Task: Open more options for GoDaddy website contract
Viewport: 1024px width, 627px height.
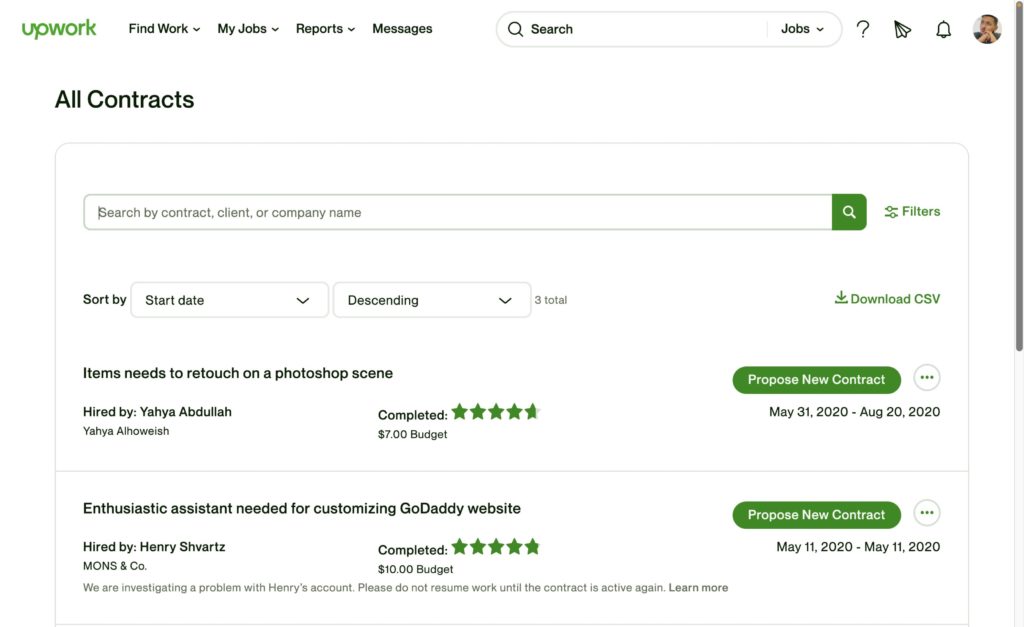Action: [927, 514]
